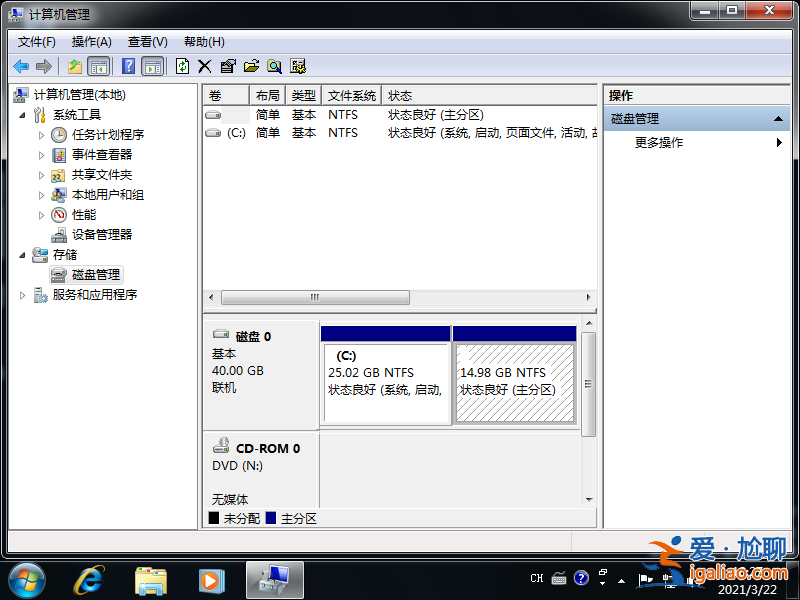Click the Properties toolbar icon
This screenshot has width=800, height=600.
(226, 66)
